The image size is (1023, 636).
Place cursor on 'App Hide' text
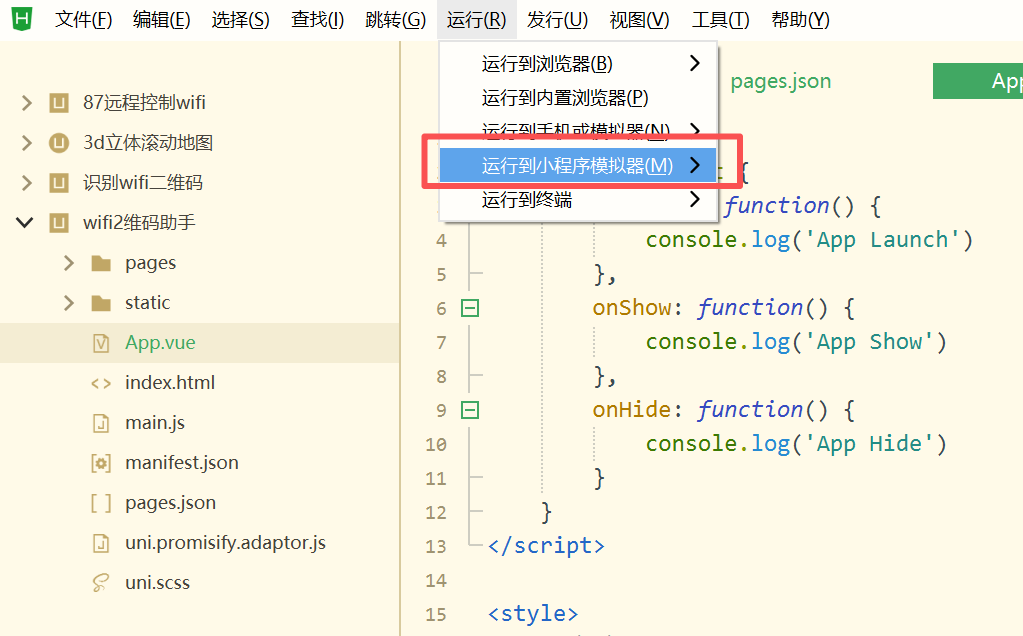pos(870,444)
